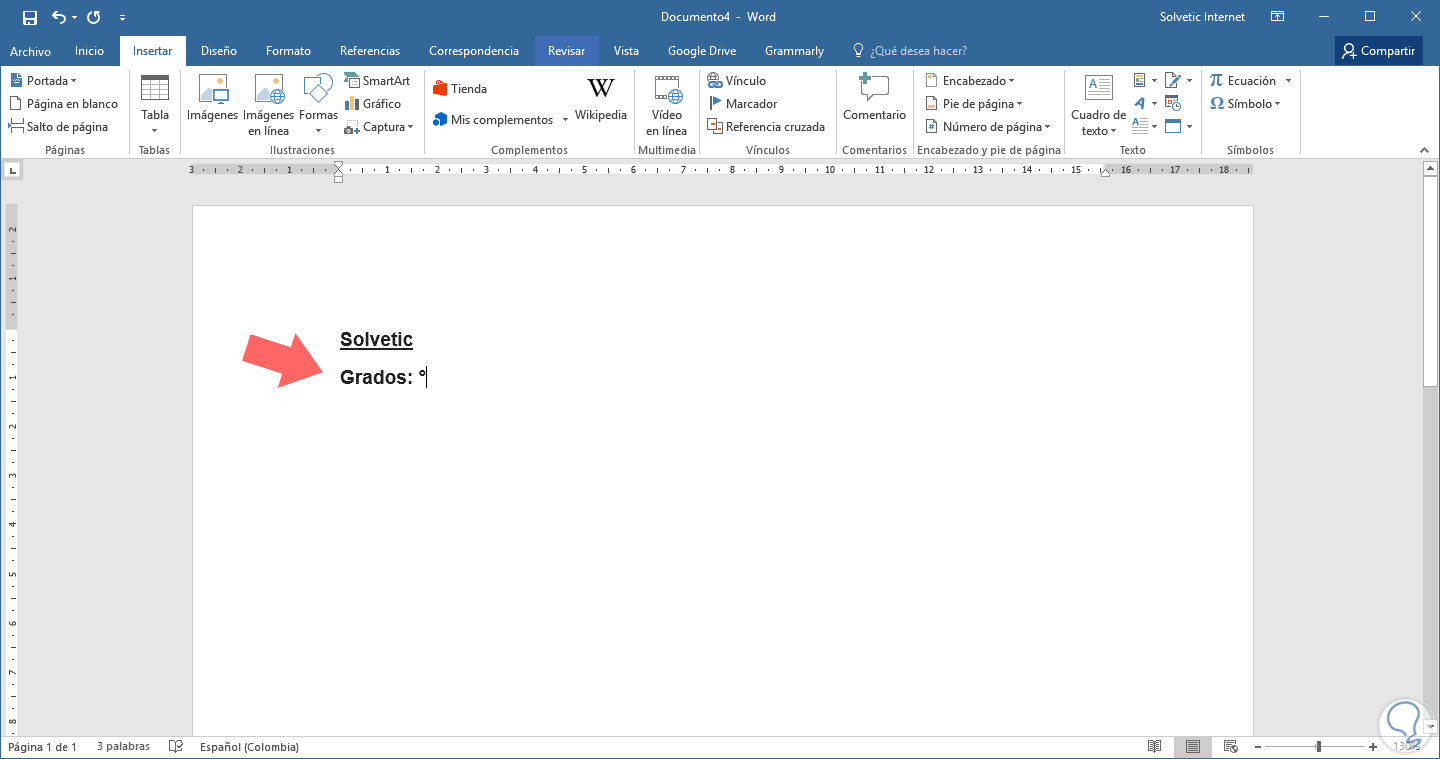Open the Encabezado dropdown

point(969,81)
